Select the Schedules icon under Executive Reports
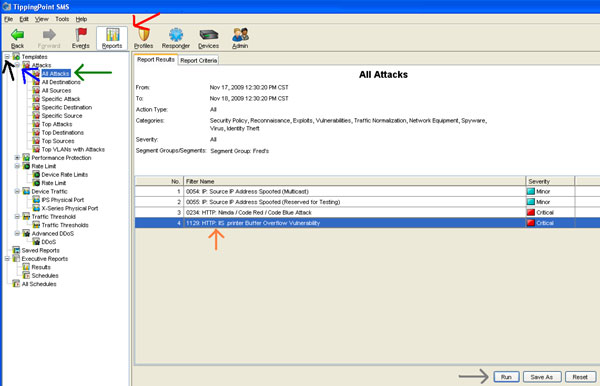 pyautogui.click(x=26, y=275)
